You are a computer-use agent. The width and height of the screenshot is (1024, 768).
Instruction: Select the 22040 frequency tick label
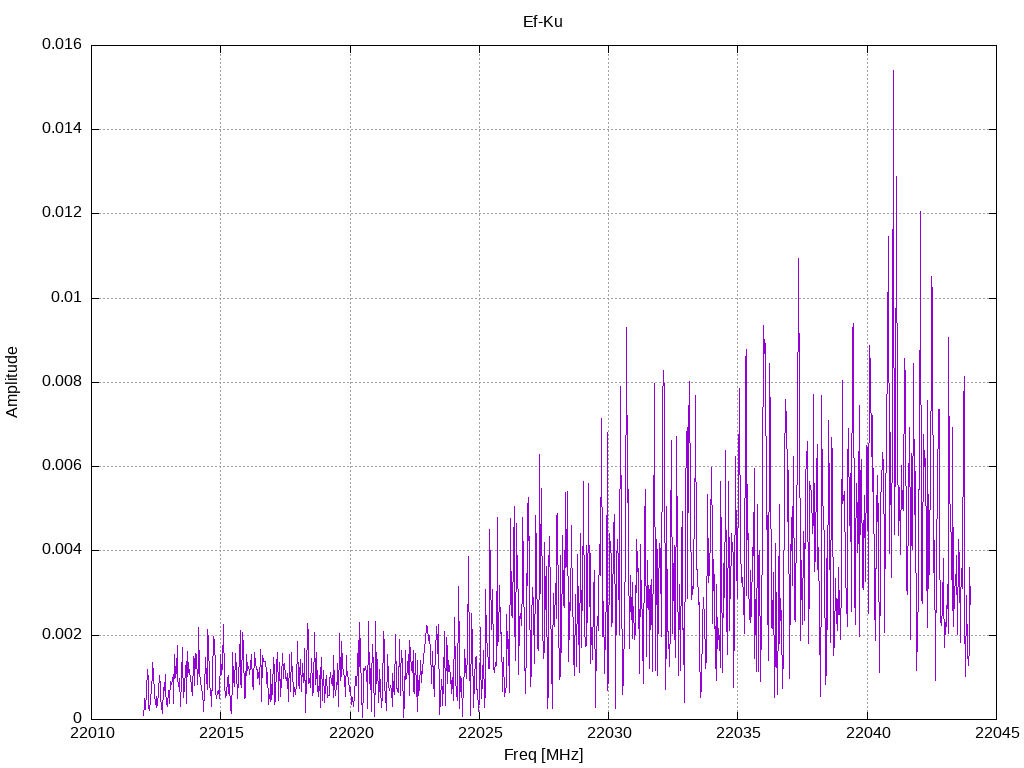[x=867, y=734]
